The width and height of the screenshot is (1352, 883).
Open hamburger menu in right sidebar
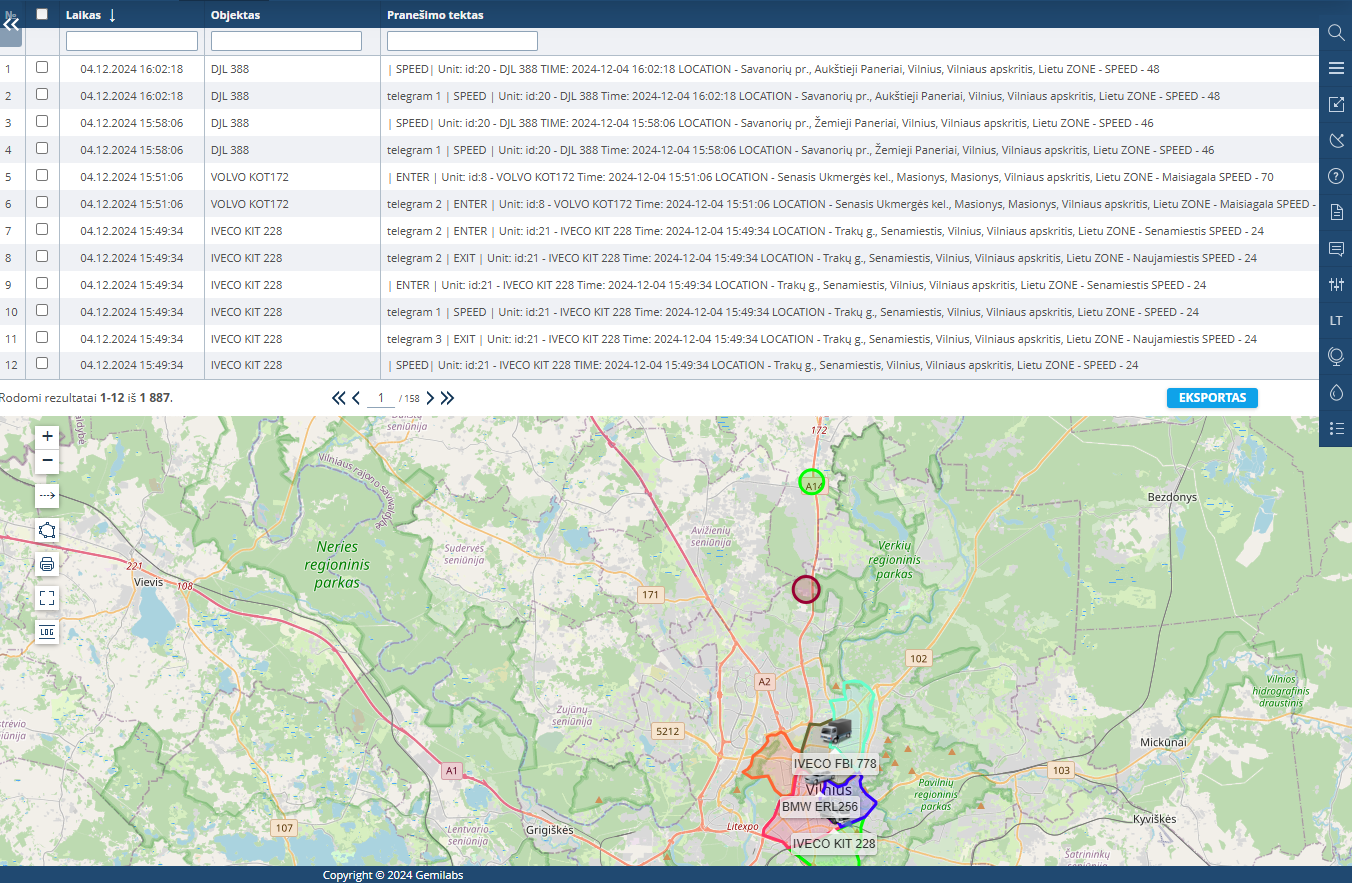(x=1336, y=68)
